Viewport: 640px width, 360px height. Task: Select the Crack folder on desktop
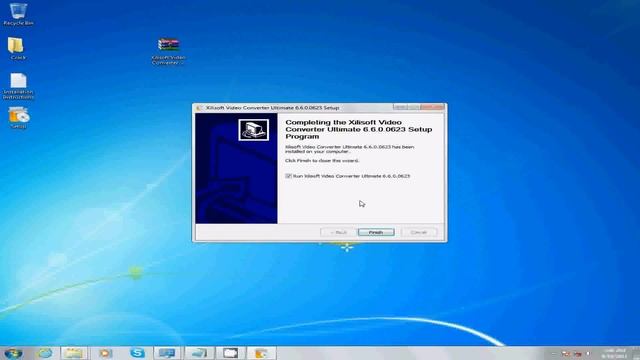pyautogui.click(x=18, y=49)
